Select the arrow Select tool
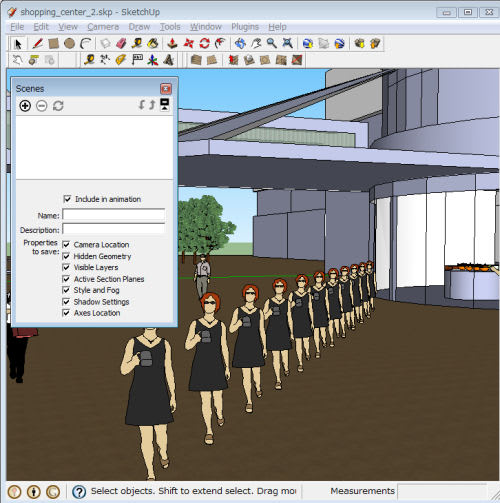This screenshot has height=503, width=500. tap(18, 44)
